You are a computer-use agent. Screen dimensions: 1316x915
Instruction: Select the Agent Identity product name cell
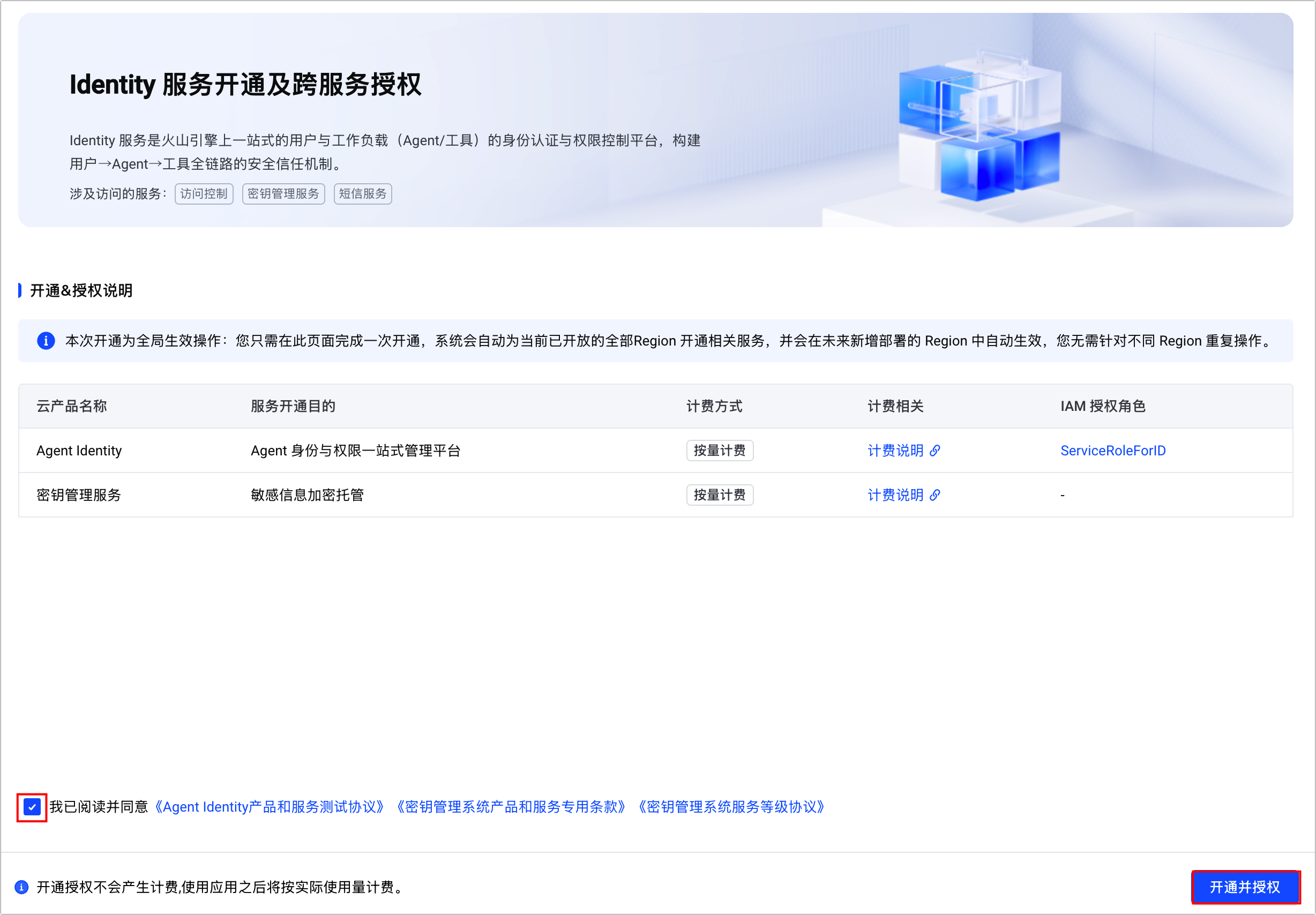click(79, 451)
